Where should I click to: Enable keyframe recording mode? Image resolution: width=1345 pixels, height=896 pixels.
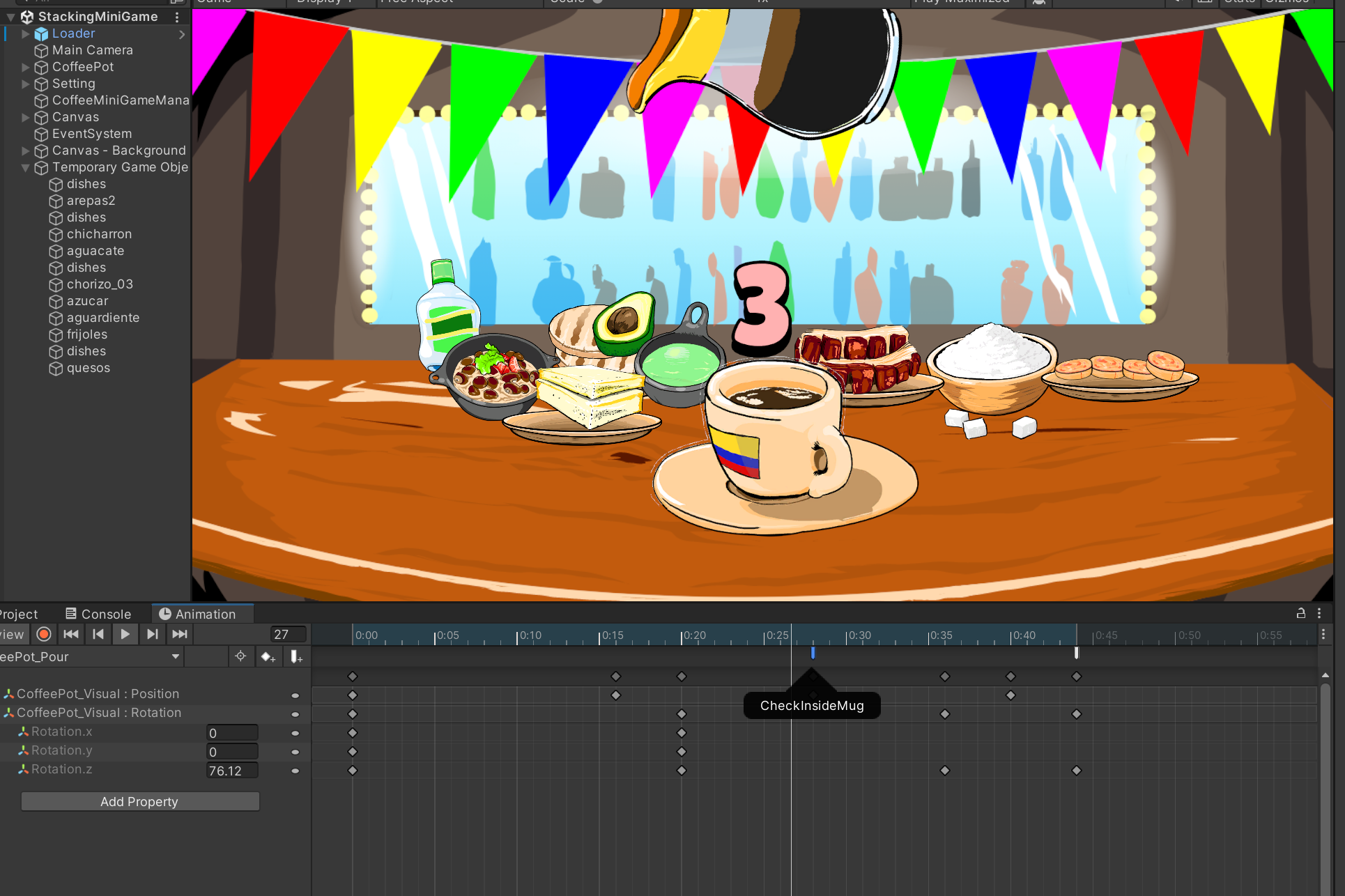[44, 634]
